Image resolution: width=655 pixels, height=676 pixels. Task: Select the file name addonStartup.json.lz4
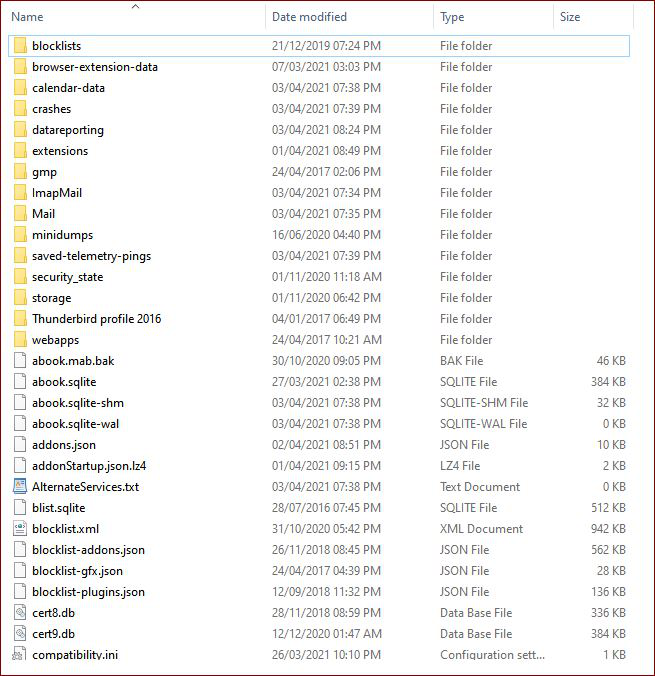coord(89,466)
